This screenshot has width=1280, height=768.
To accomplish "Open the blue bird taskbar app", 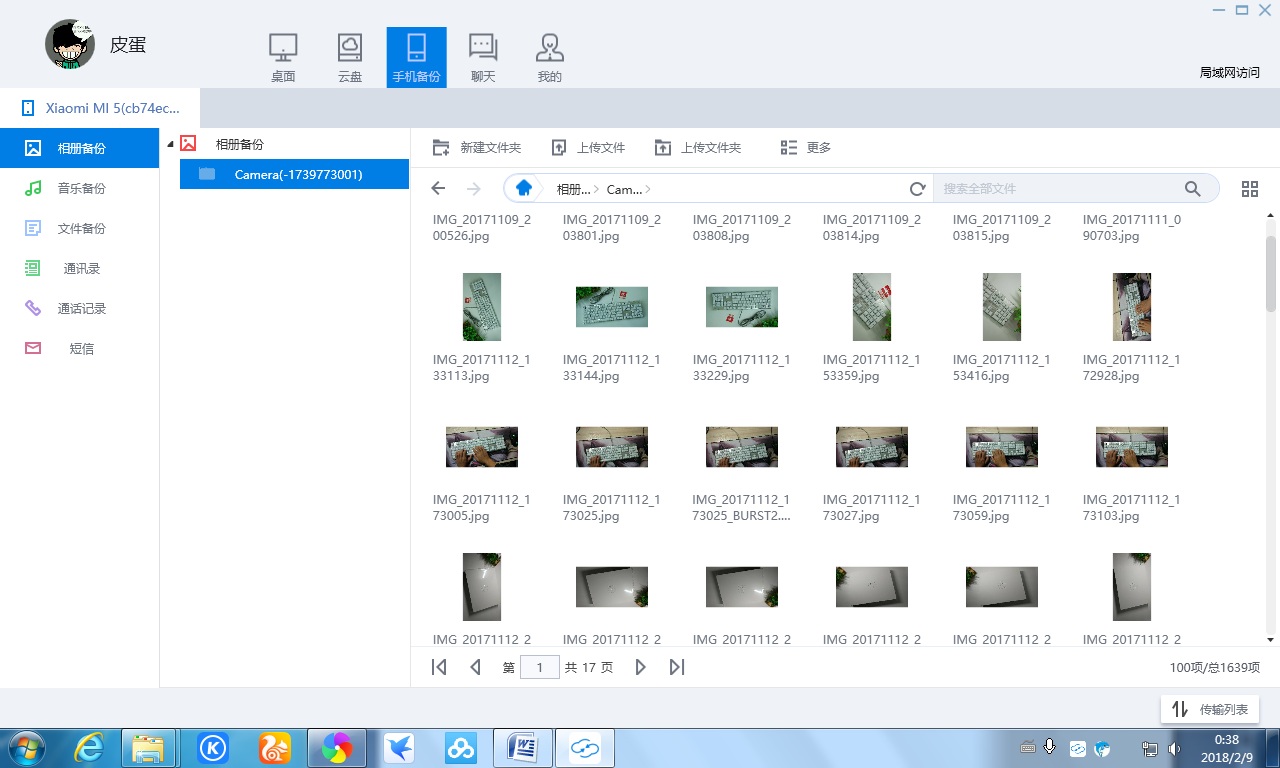I will pyautogui.click(x=399, y=748).
